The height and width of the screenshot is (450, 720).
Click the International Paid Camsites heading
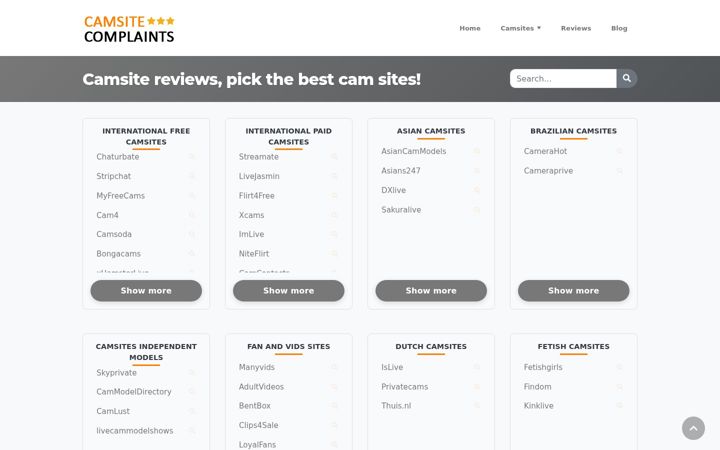pos(288,136)
